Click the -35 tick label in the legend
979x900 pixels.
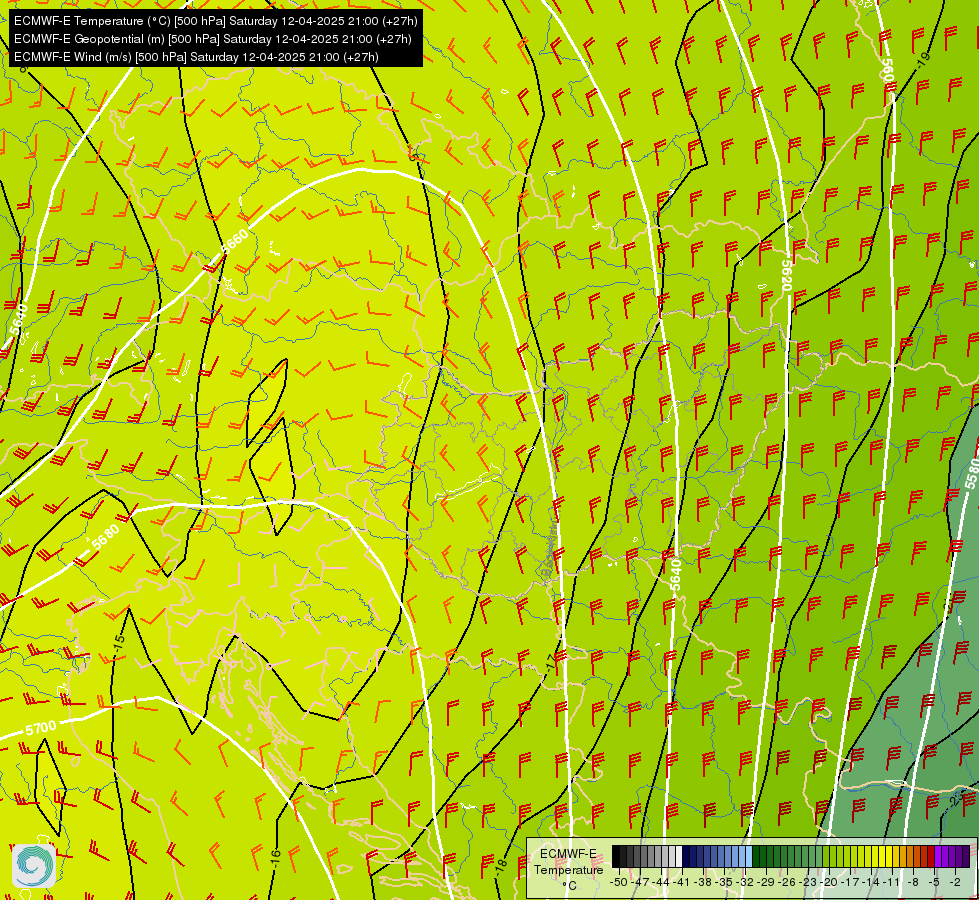[724, 882]
